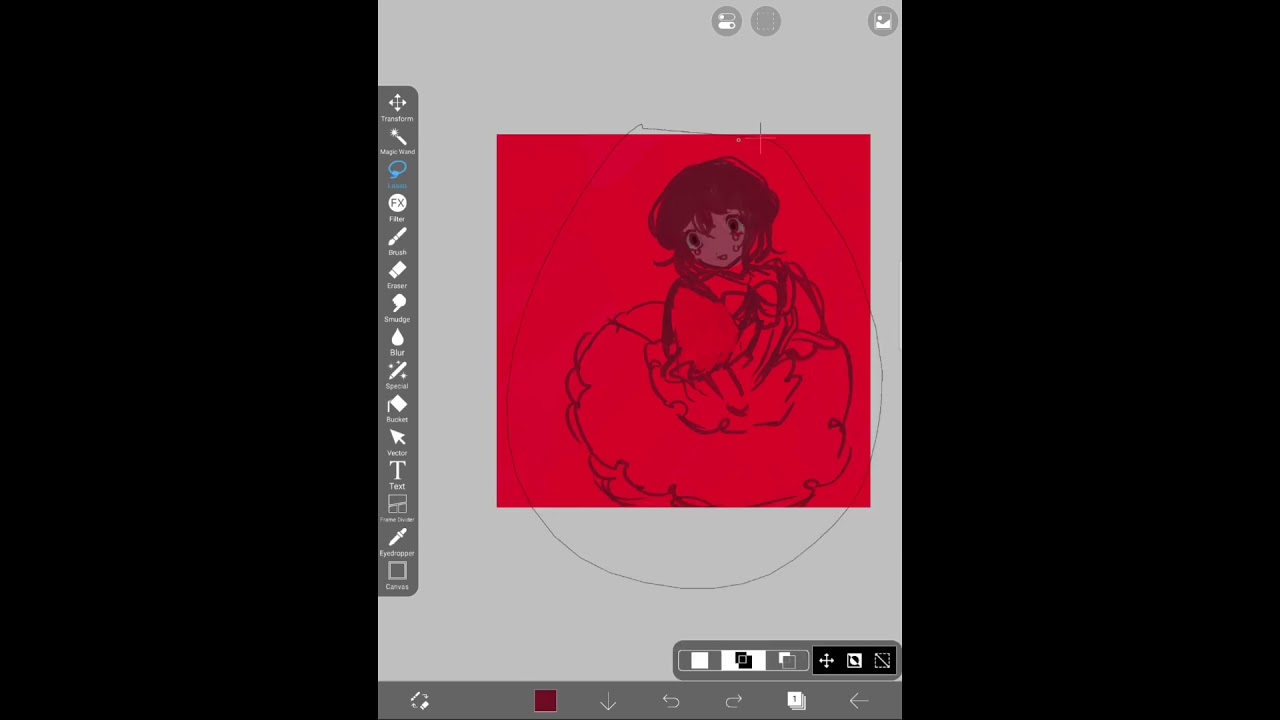Open the Canvas tool

(x=397, y=575)
